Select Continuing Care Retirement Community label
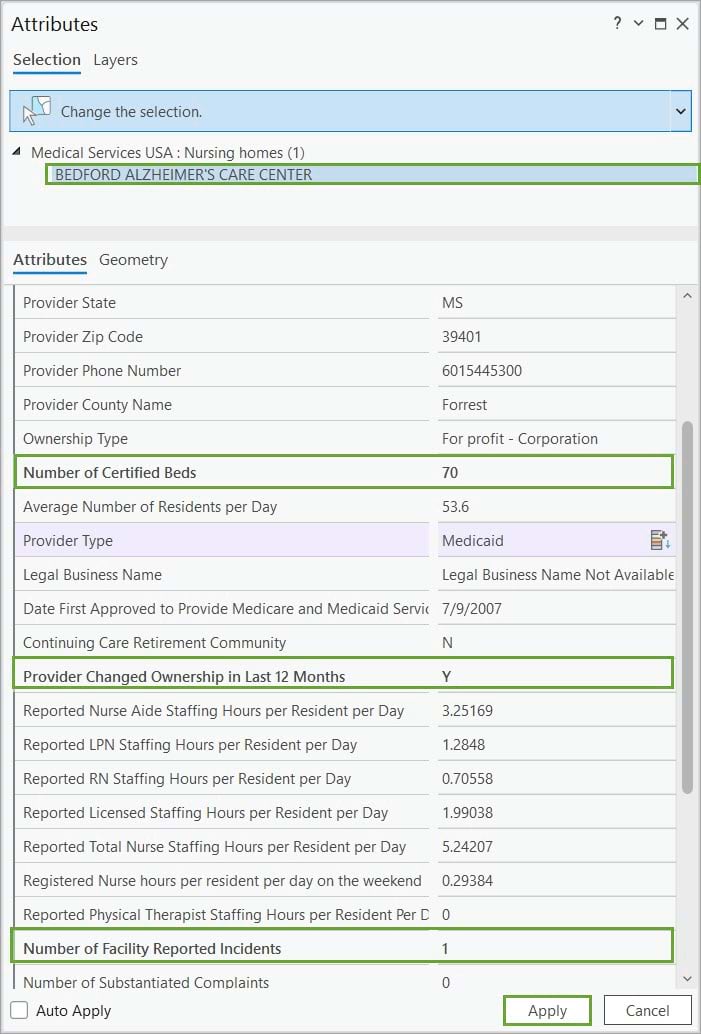Screen dimensions: 701x1034 point(155,642)
